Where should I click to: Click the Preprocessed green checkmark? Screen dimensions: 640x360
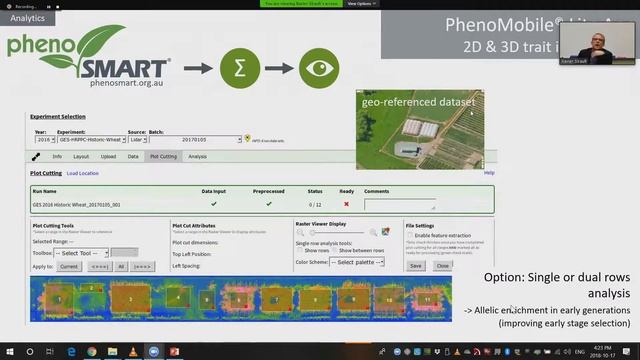pos(269,204)
